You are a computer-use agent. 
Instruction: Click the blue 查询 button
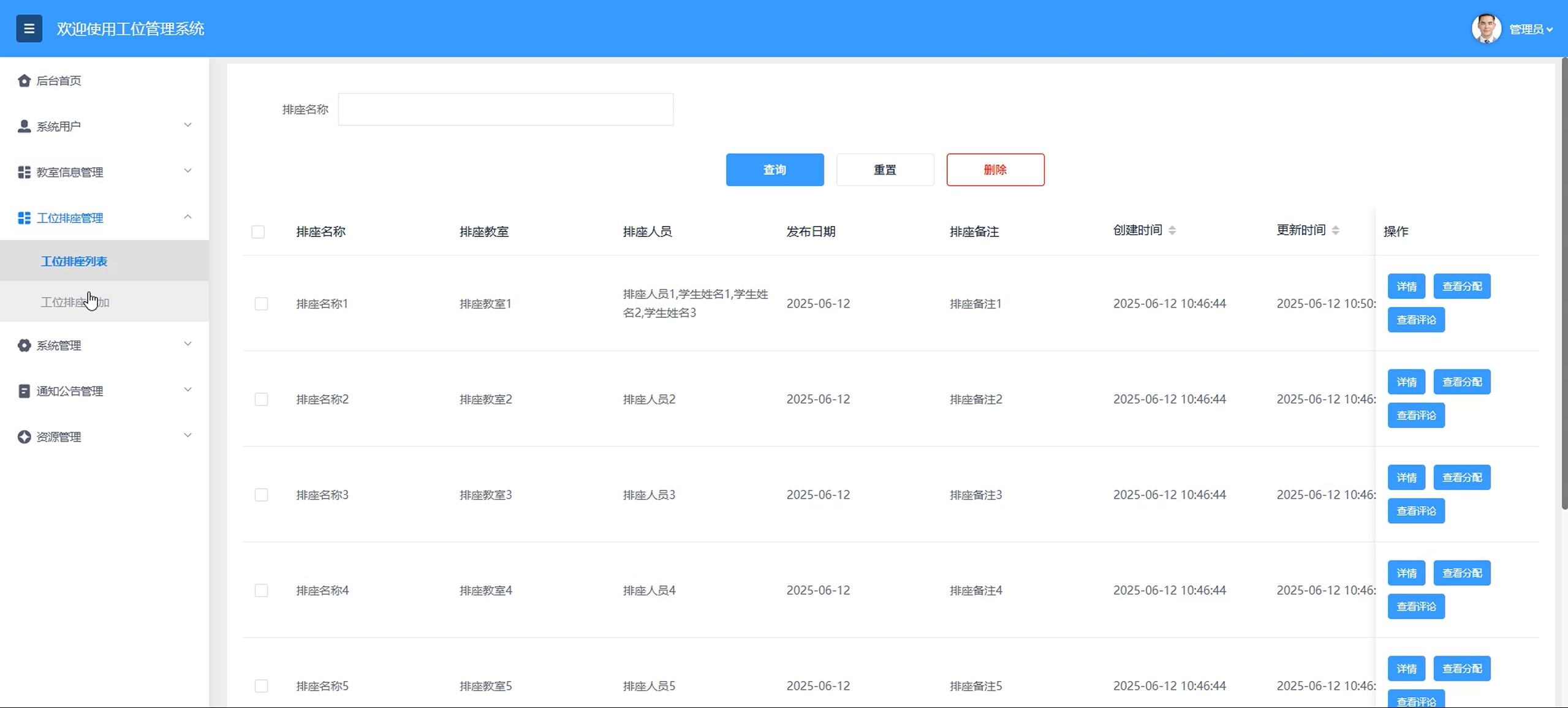775,170
